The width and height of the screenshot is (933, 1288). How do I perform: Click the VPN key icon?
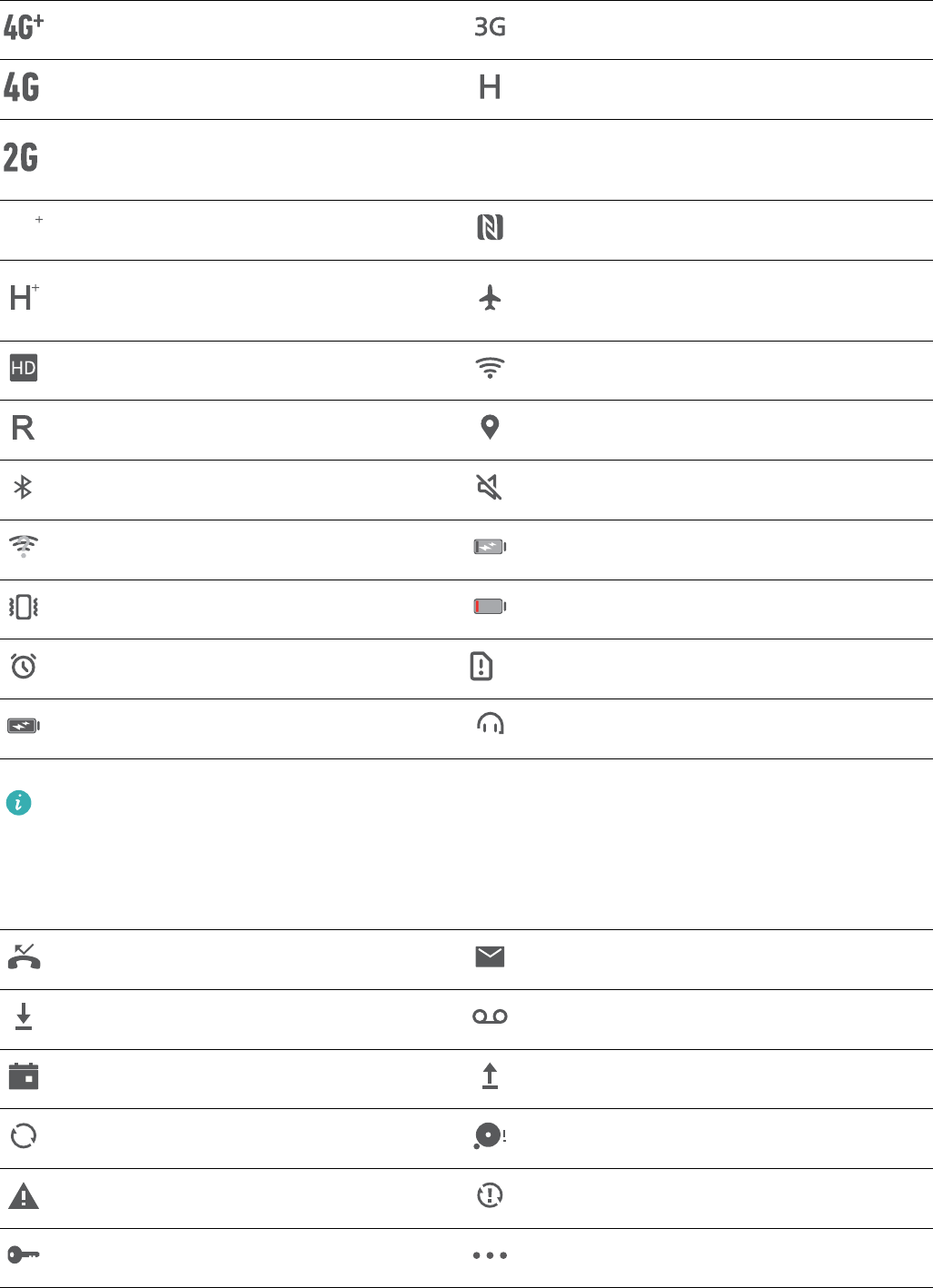[x=24, y=1254]
